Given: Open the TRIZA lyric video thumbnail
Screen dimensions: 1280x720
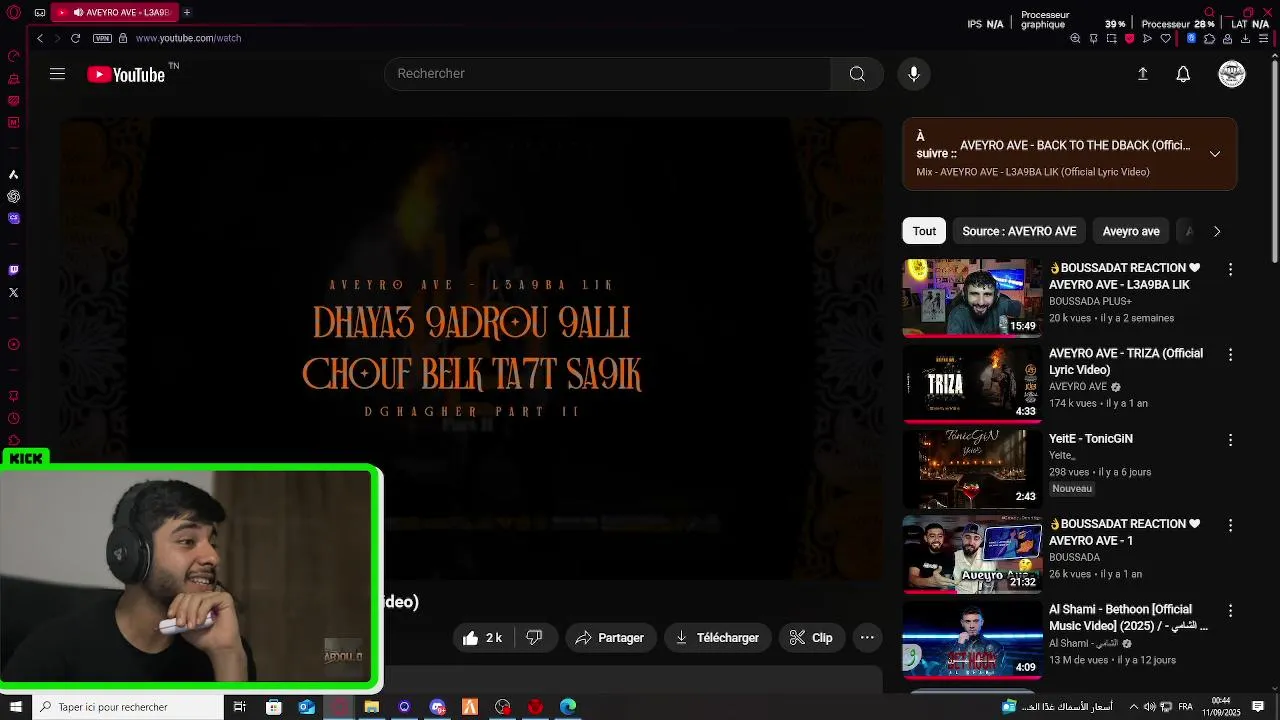Looking at the screenshot, I should [972, 383].
